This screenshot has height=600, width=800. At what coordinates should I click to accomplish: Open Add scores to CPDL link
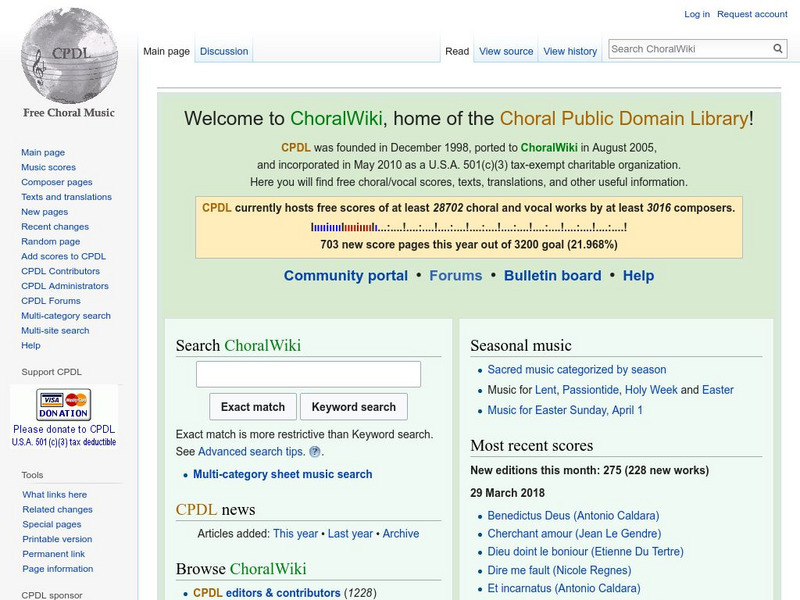63,256
